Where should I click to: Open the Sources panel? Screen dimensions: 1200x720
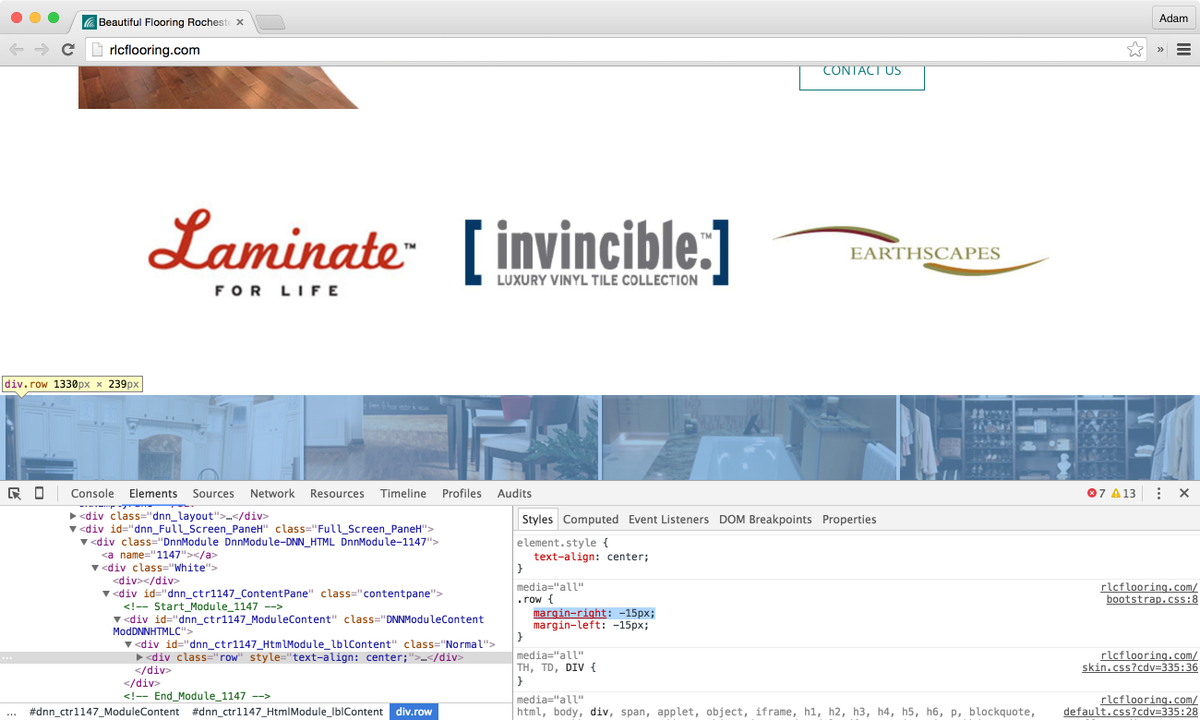coord(213,493)
